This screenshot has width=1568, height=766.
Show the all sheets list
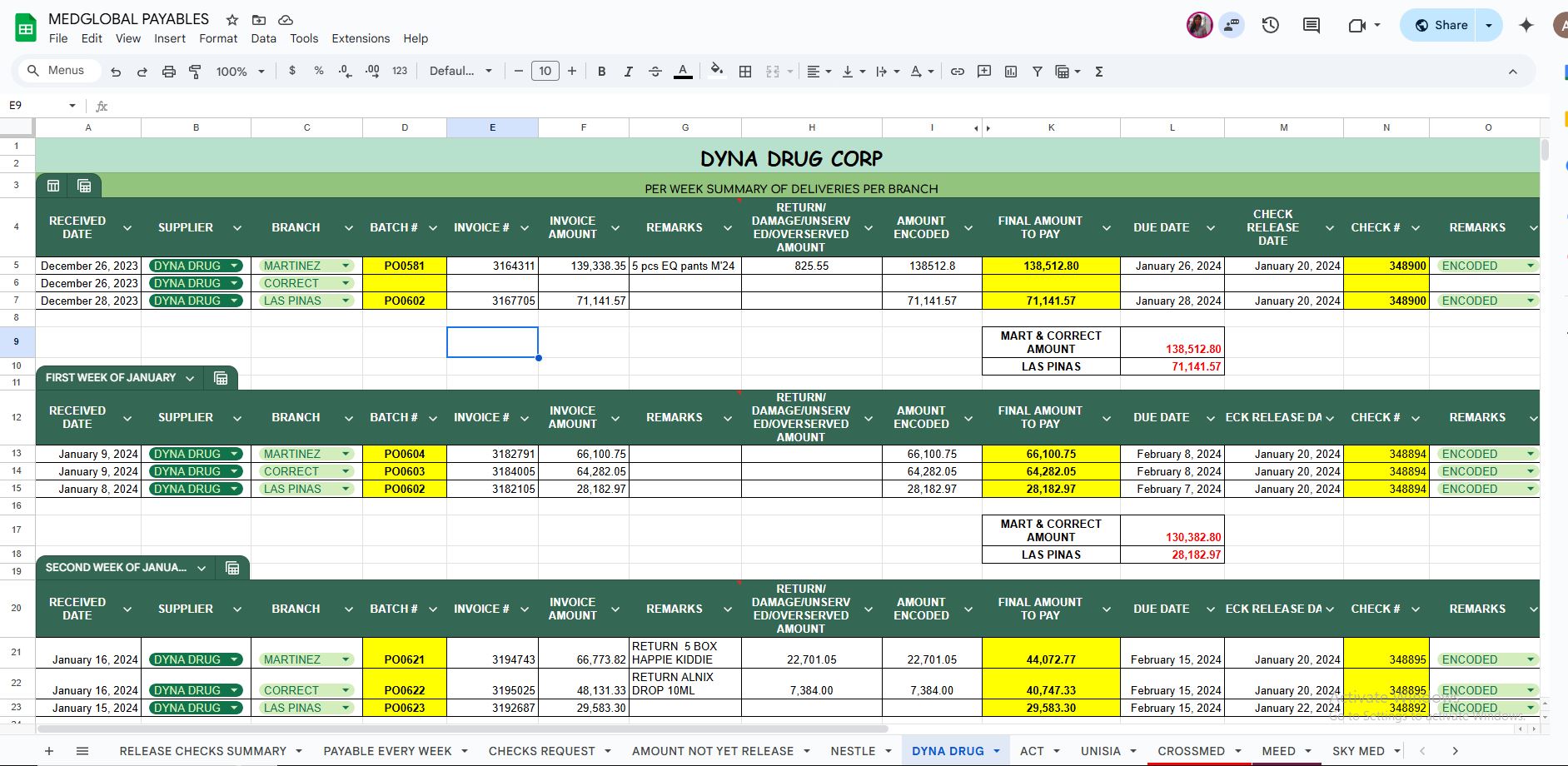point(82,751)
